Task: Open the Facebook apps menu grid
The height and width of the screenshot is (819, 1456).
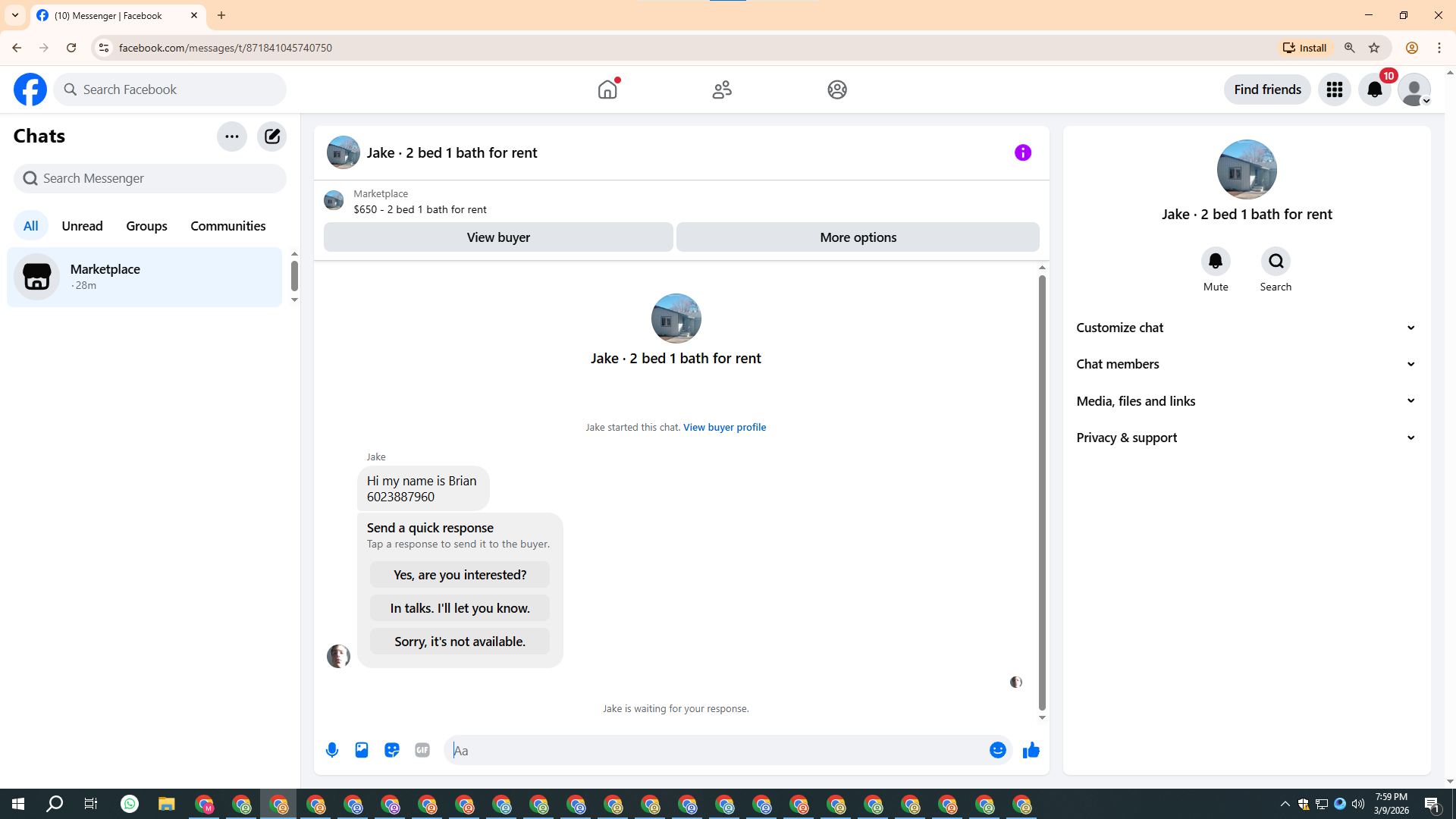Action: pos(1335,89)
